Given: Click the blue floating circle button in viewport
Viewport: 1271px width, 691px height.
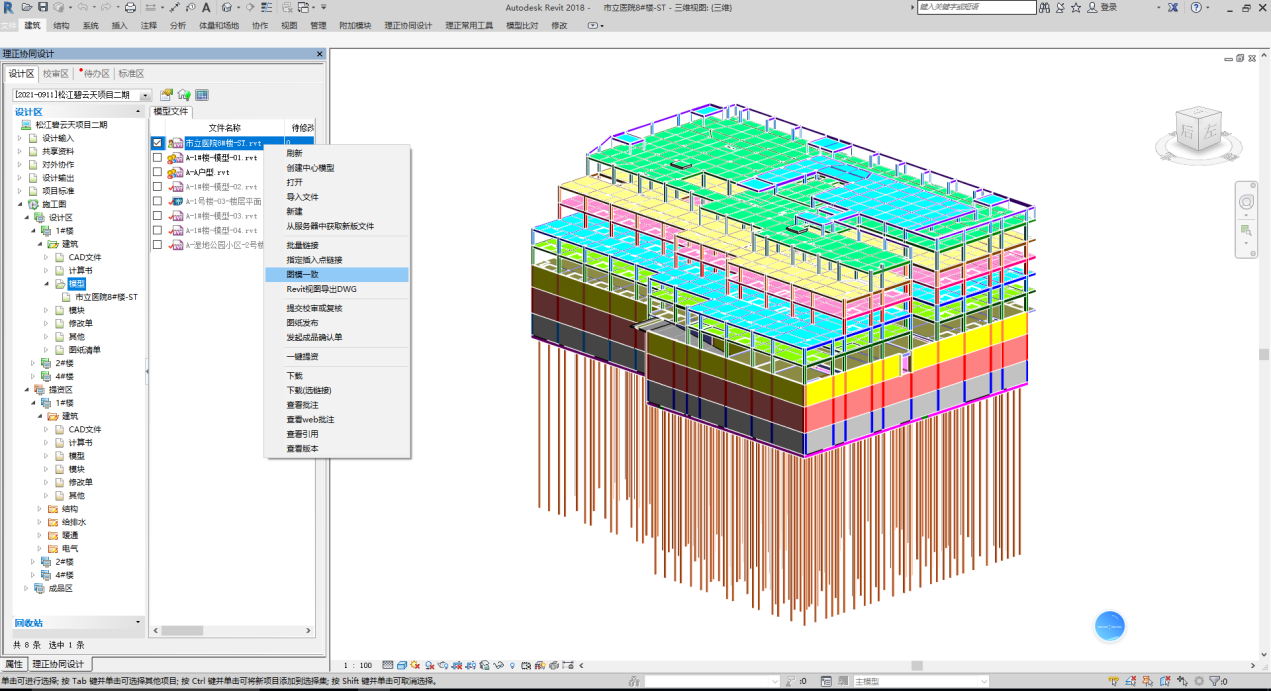Looking at the screenshot, I should coord(1109,626).
